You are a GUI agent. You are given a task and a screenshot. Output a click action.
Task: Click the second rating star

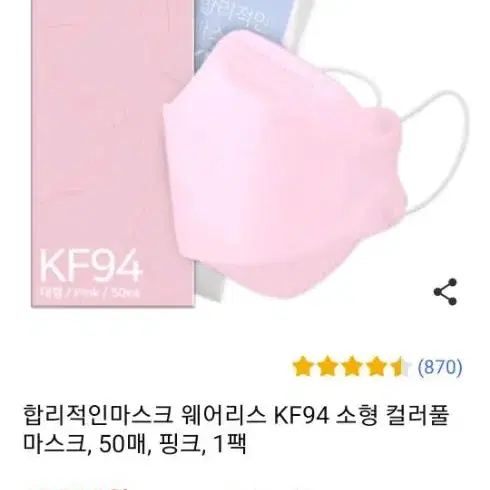pyautogui.click(x=327, y=367)
